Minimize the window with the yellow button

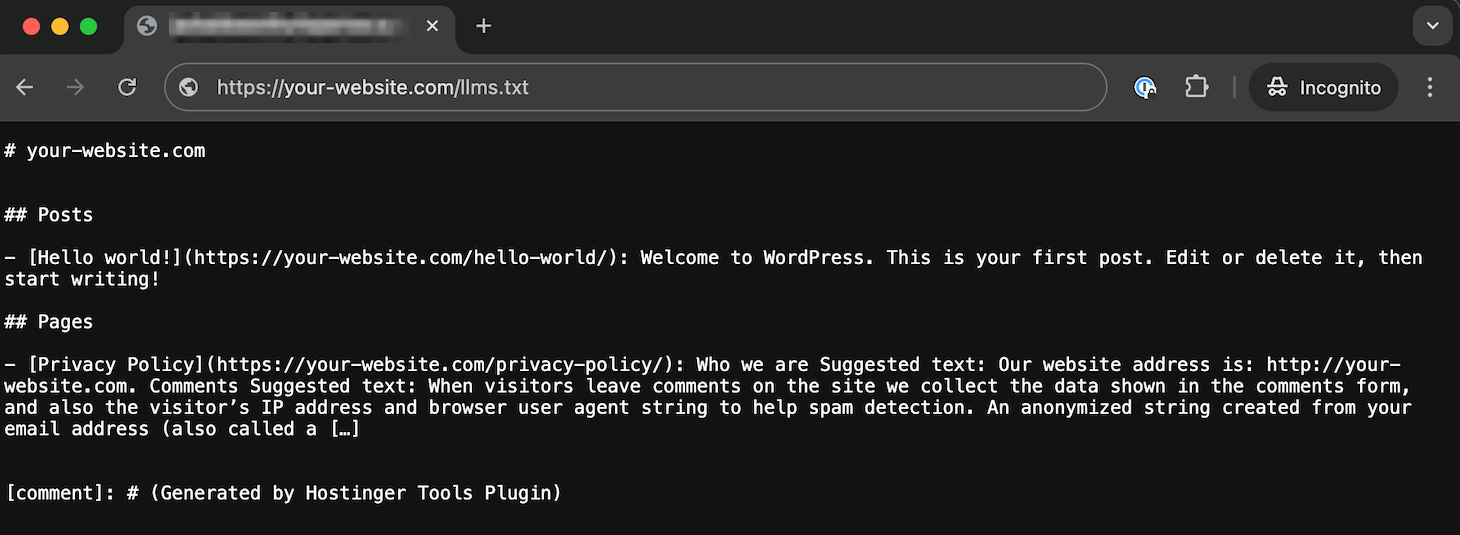(60, 27)
